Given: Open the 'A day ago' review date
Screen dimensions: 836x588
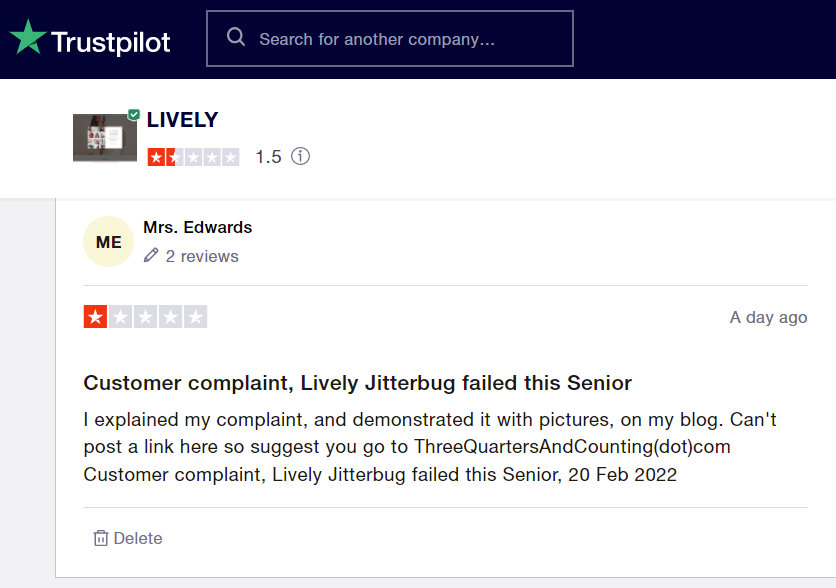Looking at the screenshot, I should (768, 317).
